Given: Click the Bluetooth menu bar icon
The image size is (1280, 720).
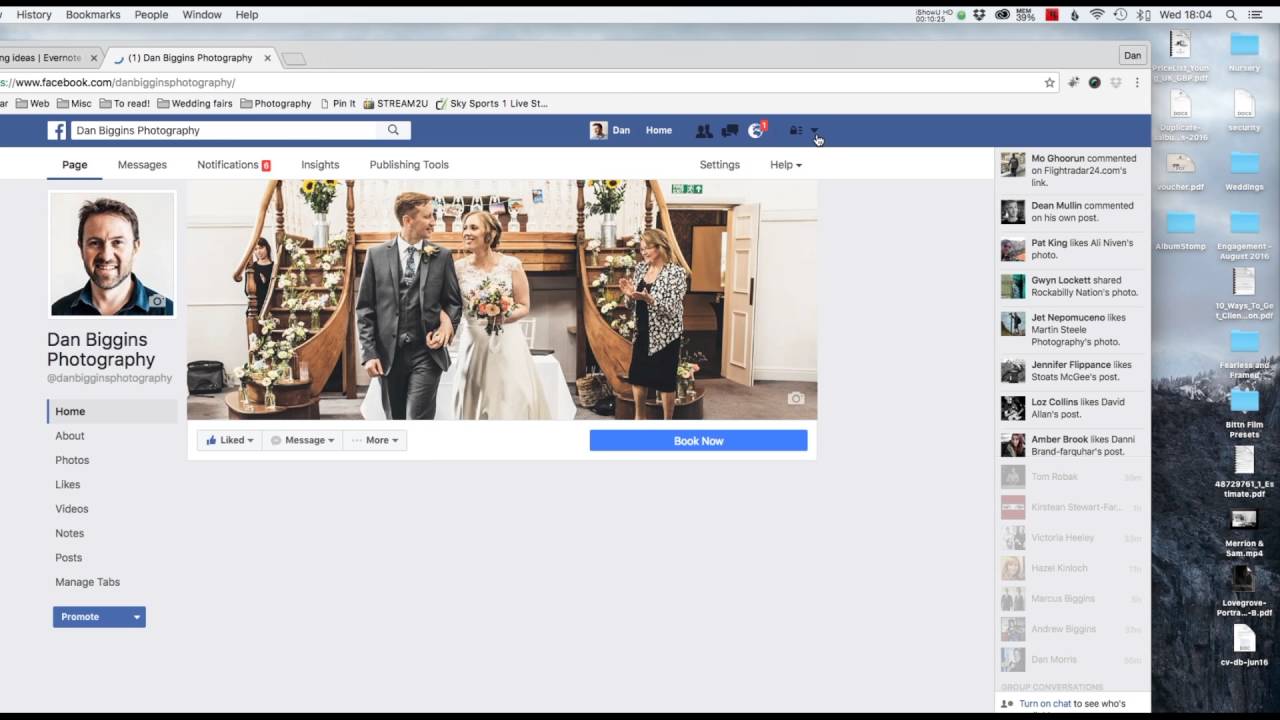Looking at the screenshot, I should [1141, 15].
